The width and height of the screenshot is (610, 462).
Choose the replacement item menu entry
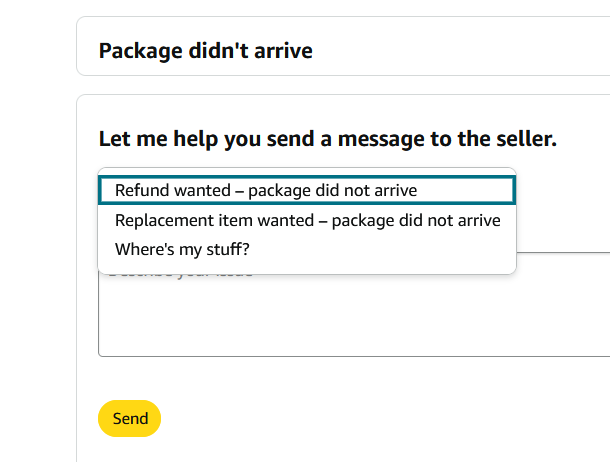[x=307, y=220]
